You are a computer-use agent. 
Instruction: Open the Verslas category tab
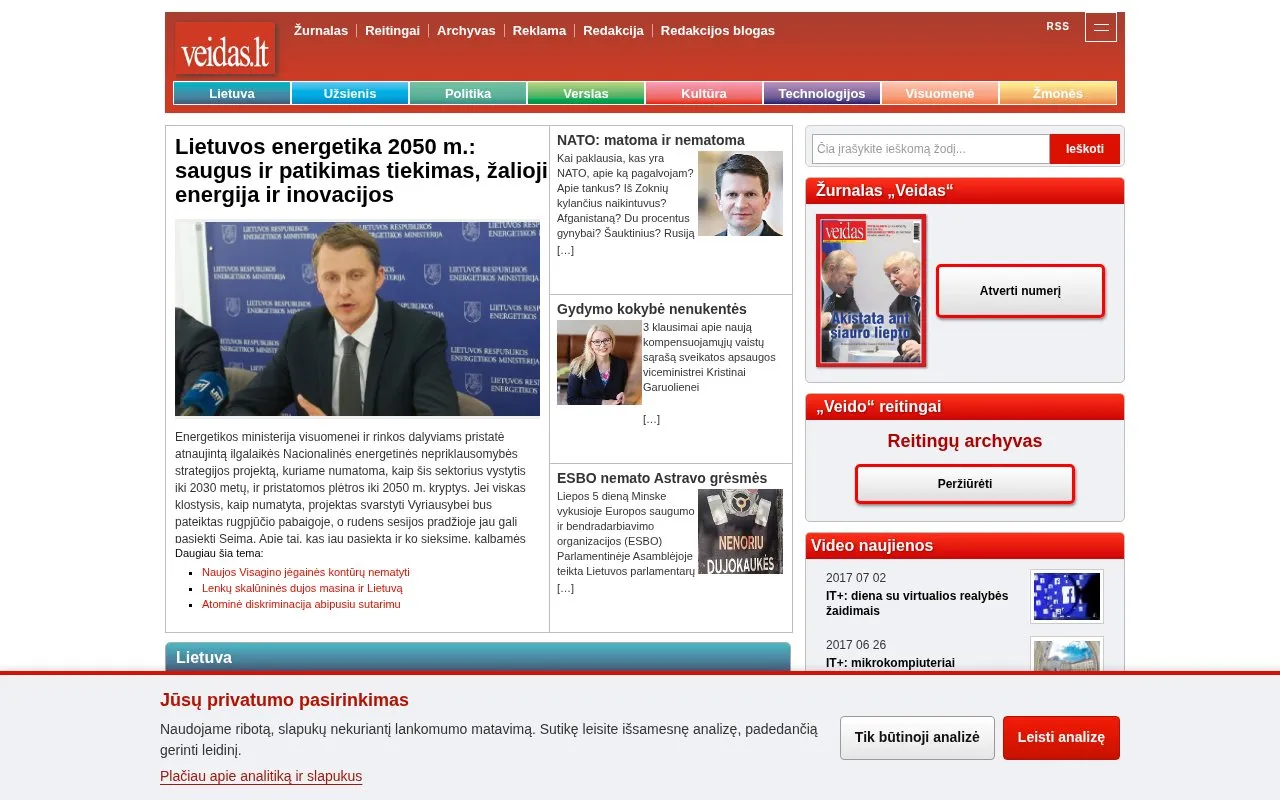pyautogui.click(x=586, y=93)
